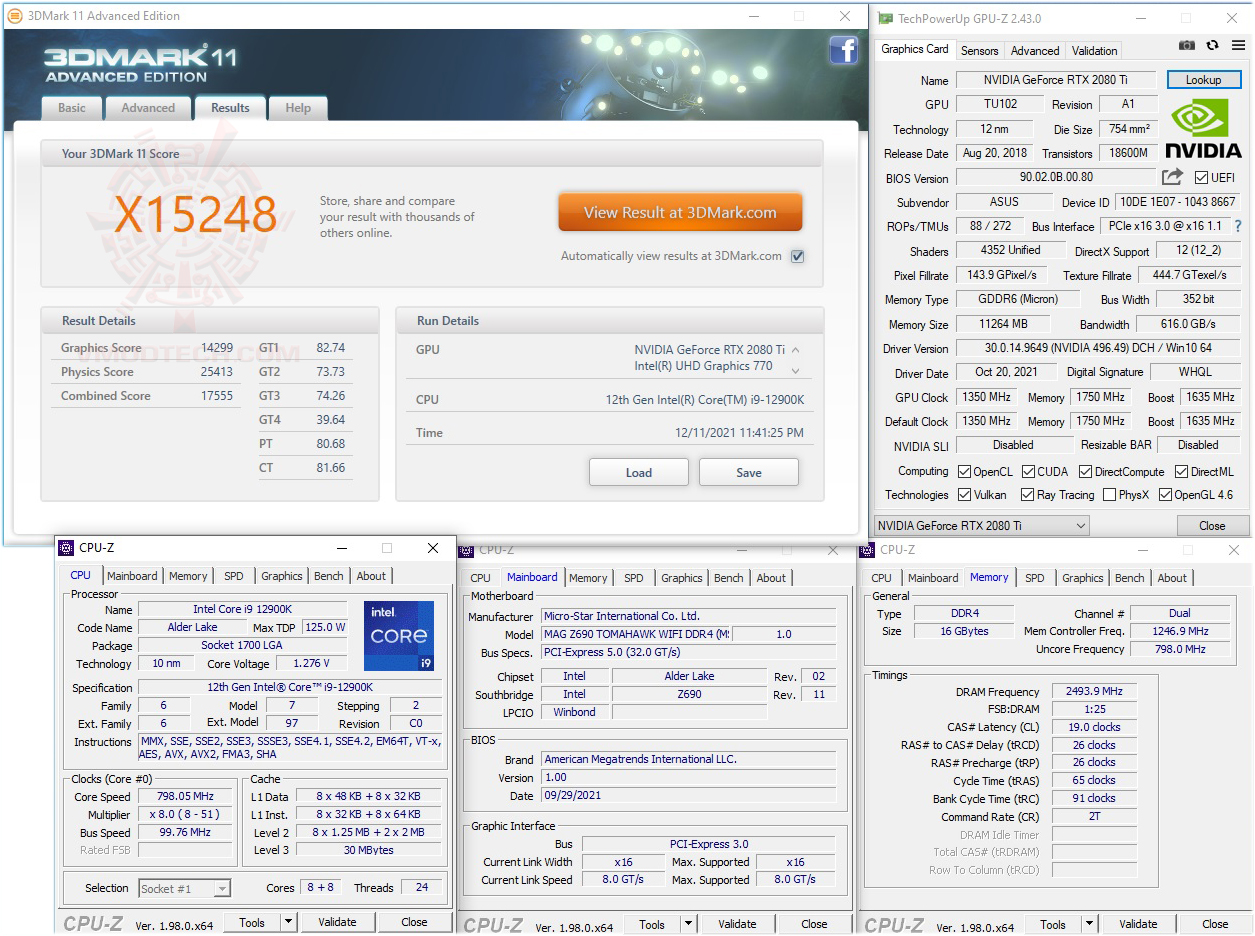Screen dimensions: 1255x936
Task: Expand Tools dropdown arrow in CPU-Z Memory window
Action: click(x=1089, y=924)
